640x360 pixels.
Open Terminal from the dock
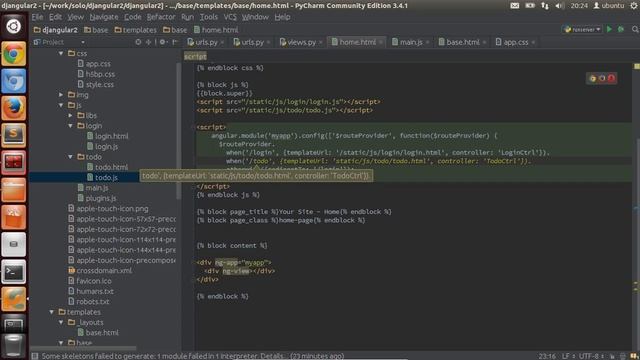point(13,271)
